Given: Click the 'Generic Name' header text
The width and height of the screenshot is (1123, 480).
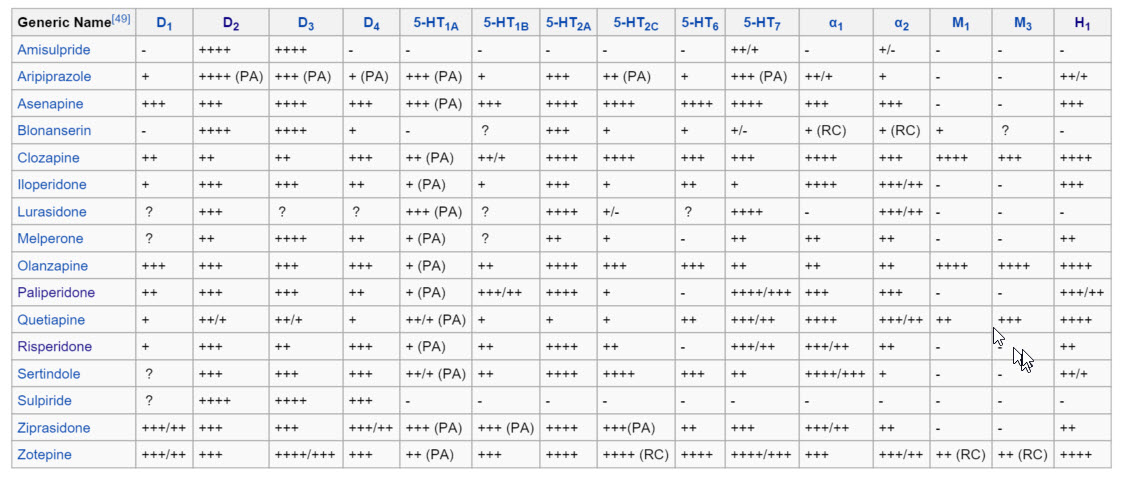Looking at the screenshot, I should pyautogui.click(x=64, y=22).
